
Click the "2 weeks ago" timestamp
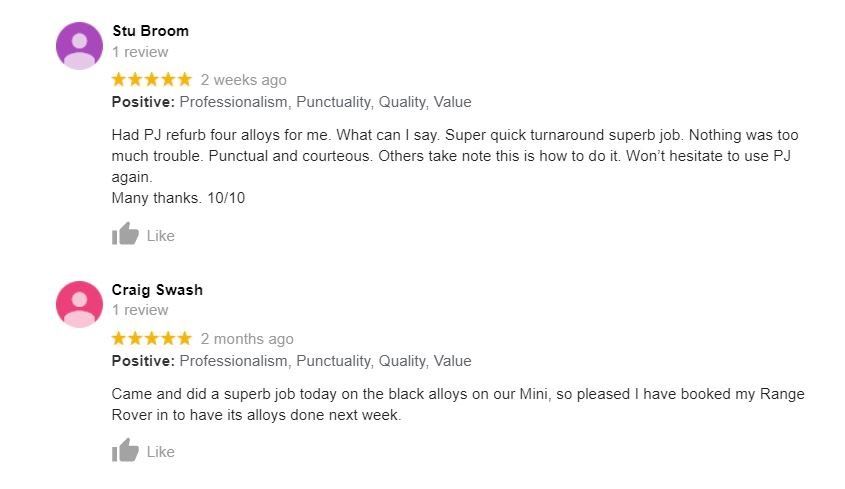click(243, 80)
